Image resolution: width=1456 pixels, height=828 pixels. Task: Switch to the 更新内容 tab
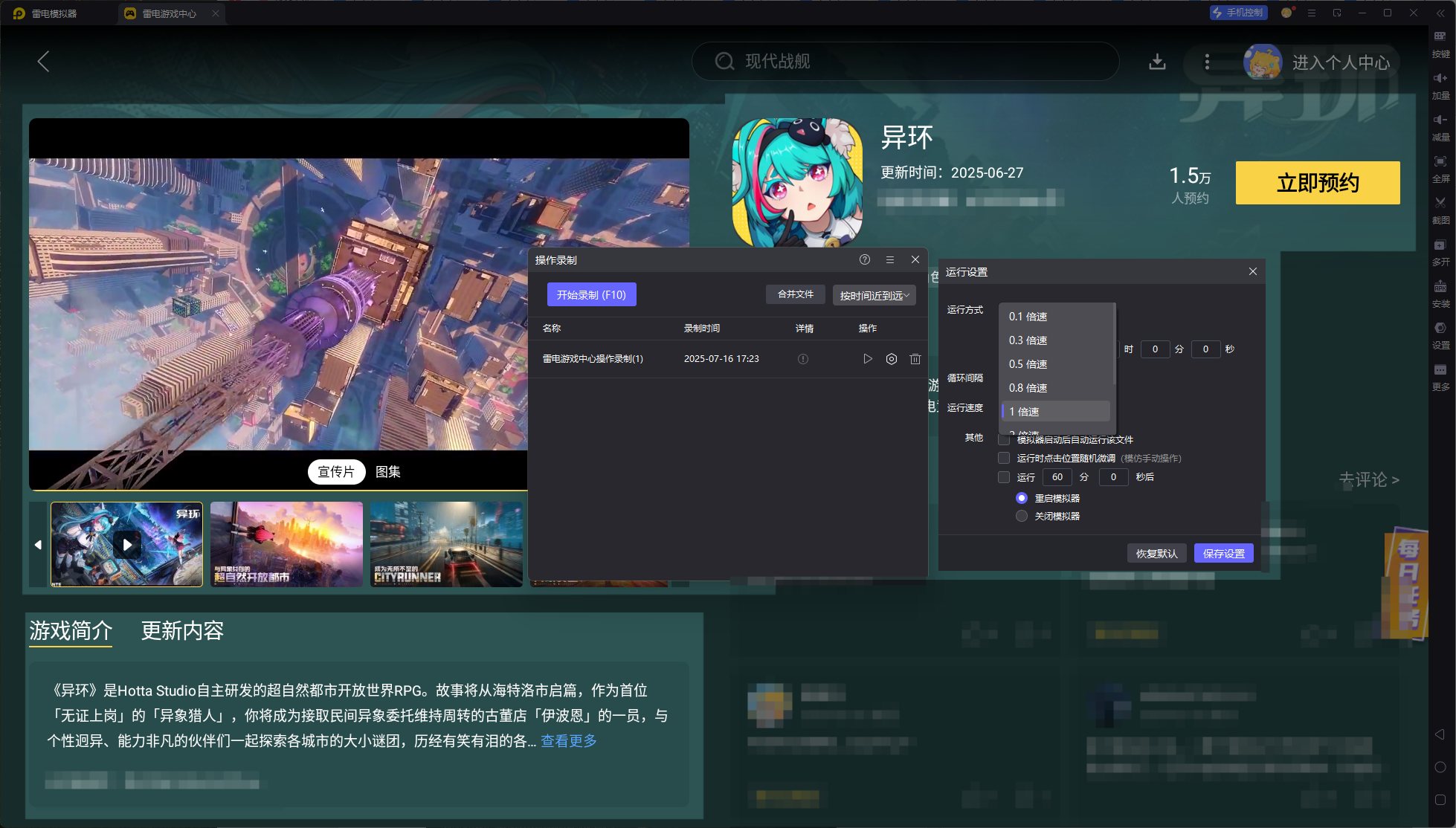[x=182, y=631]
